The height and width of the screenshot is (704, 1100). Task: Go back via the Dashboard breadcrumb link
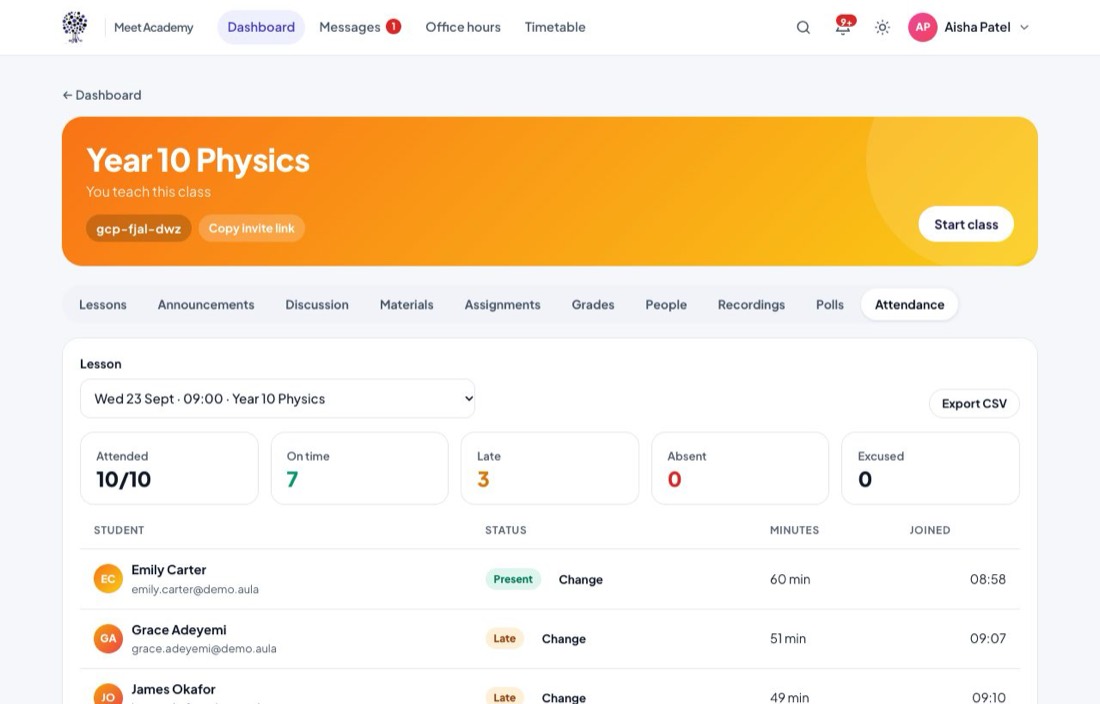(102, 95)
